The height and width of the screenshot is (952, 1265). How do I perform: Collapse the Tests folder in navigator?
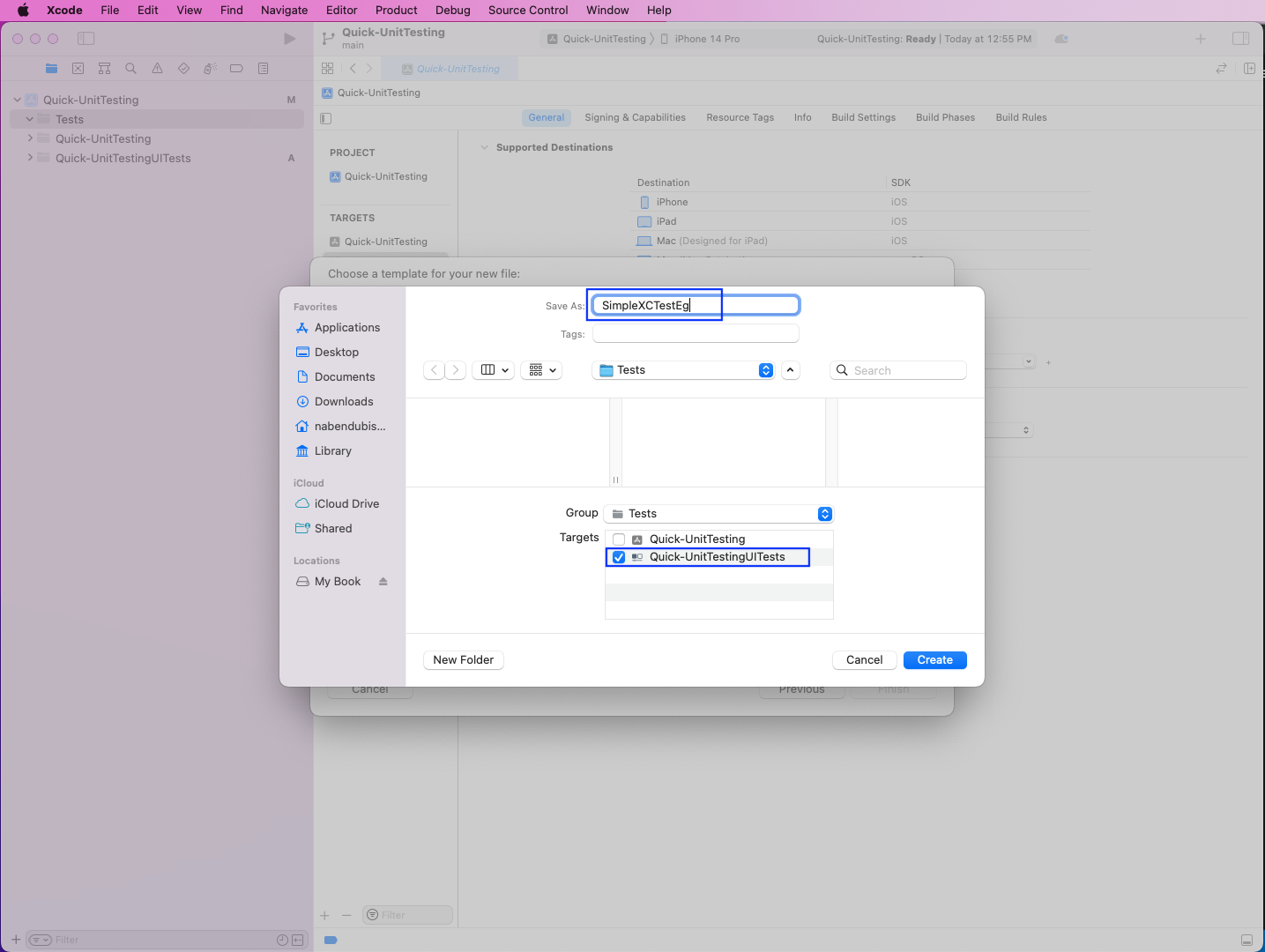coord(29,119)
